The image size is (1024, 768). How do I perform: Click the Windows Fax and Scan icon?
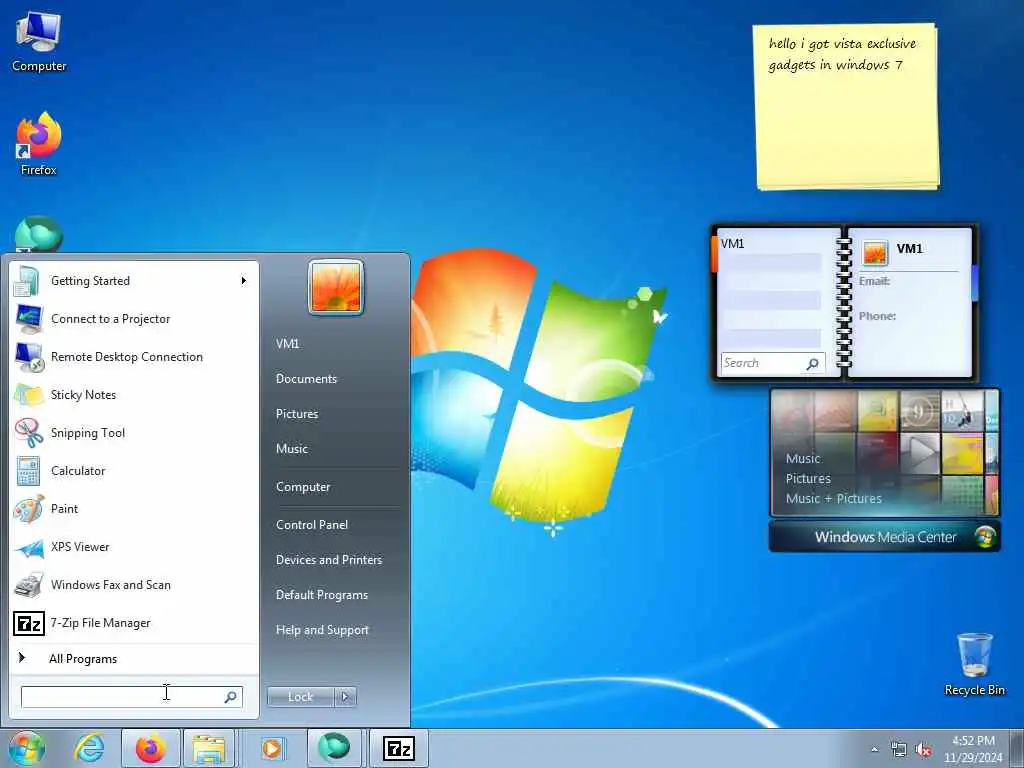[29, 584]
